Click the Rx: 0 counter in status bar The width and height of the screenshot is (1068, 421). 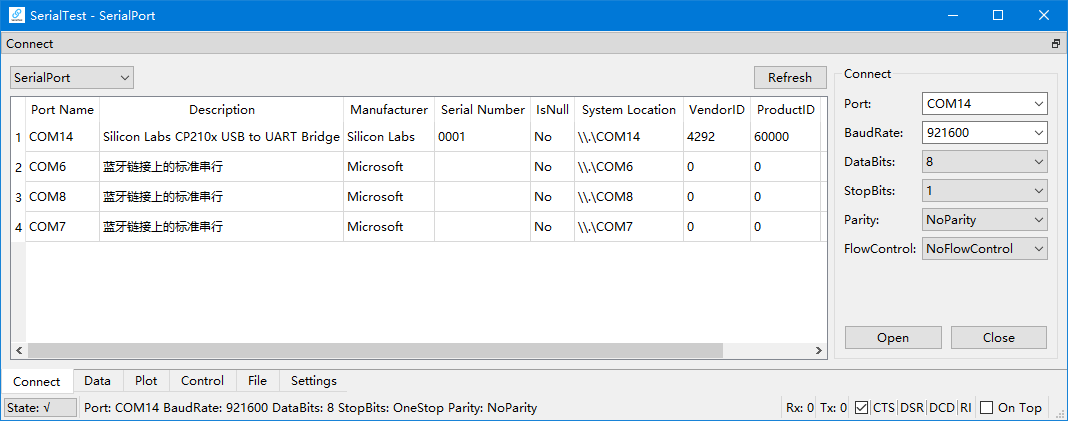pyautogui.click(x=800, y=408)
